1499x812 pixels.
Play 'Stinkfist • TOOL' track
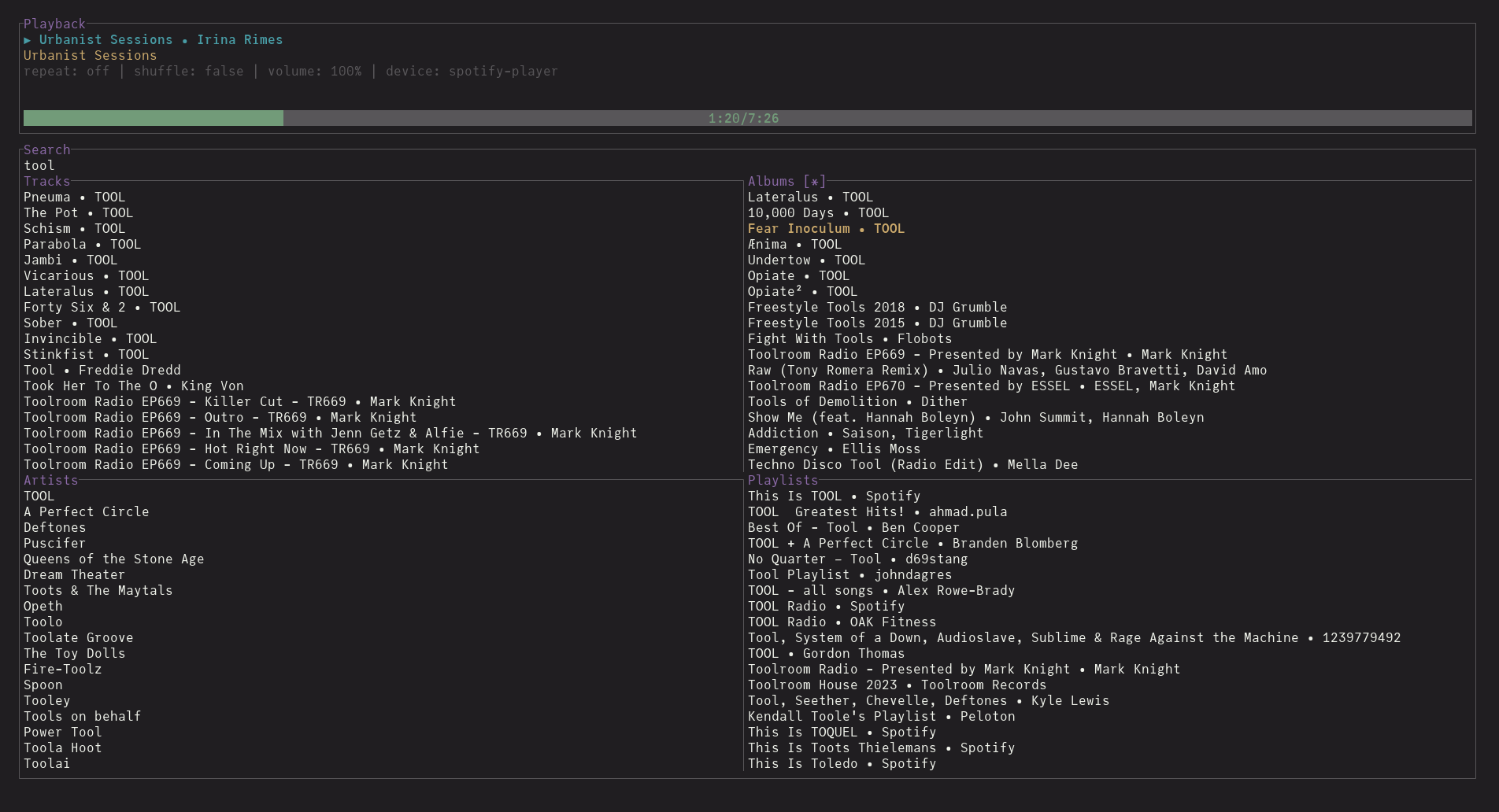click(86, 354)
